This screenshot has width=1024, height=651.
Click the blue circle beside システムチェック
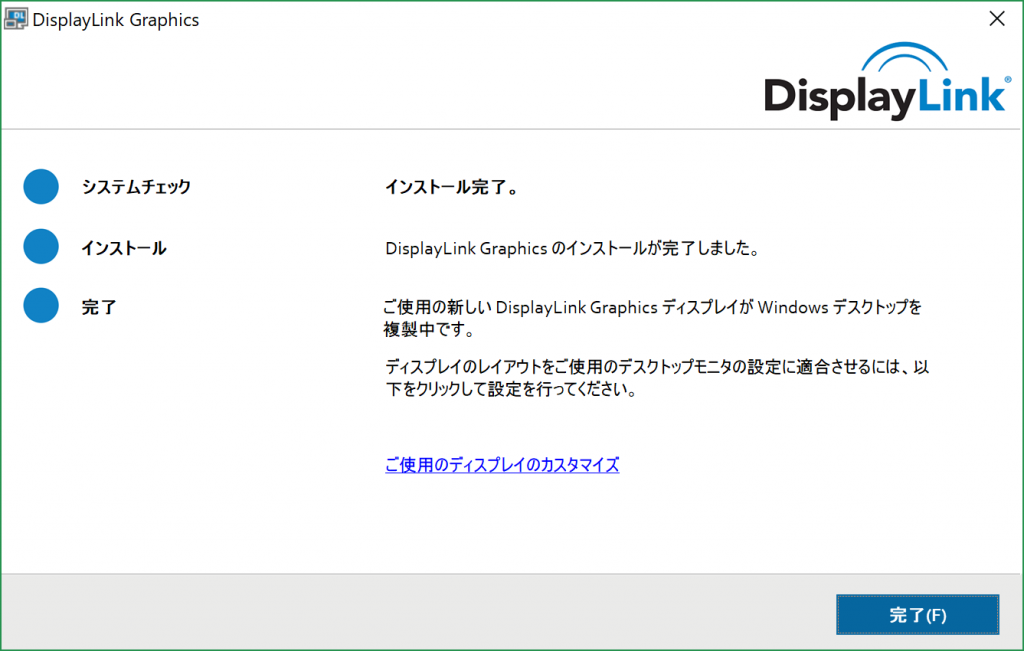click(41, 187)
